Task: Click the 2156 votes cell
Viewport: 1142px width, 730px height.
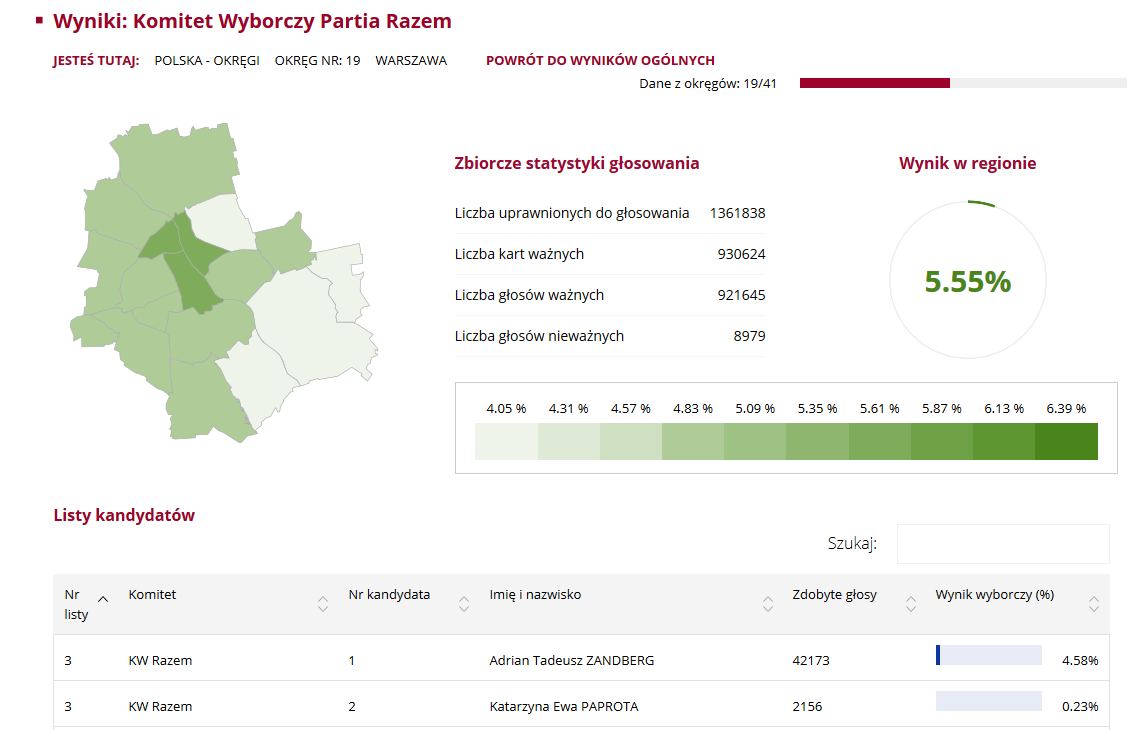Action: pyautogui.click(x=807, y=706)
